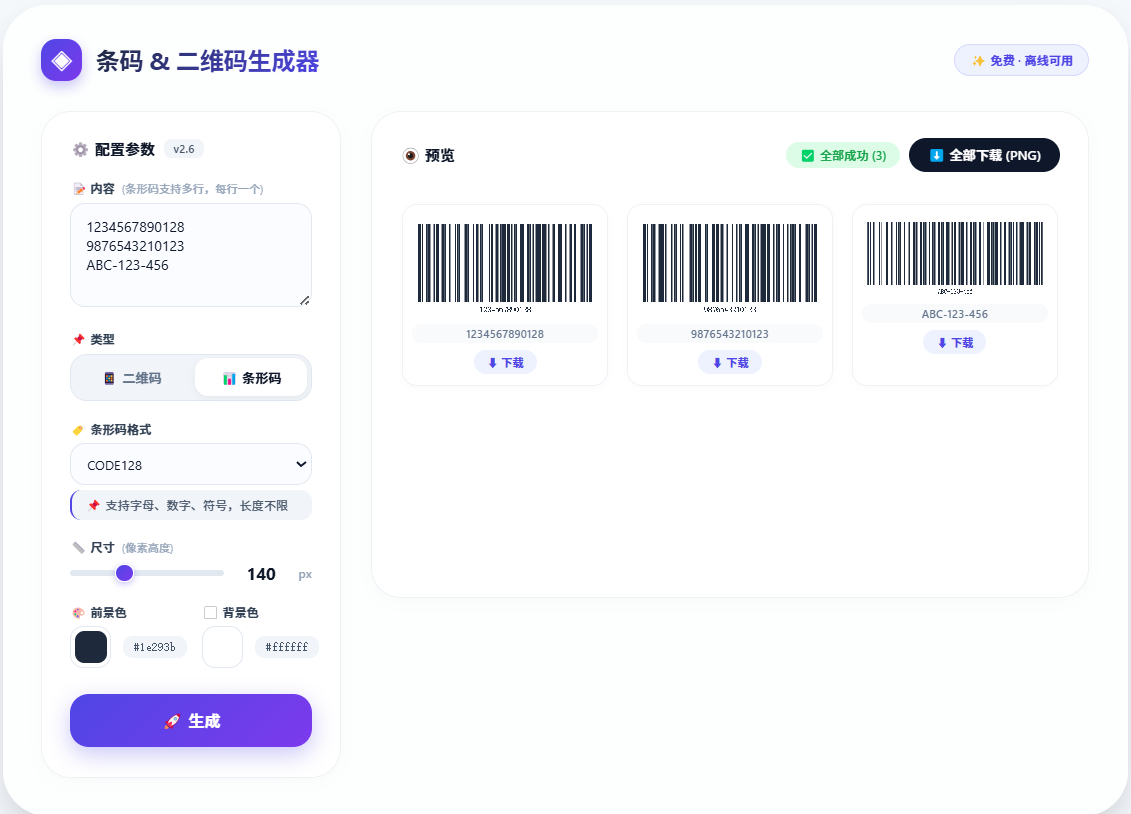Select the 条形码 type tab
The image size is (1131, 814).
[252, 378]
